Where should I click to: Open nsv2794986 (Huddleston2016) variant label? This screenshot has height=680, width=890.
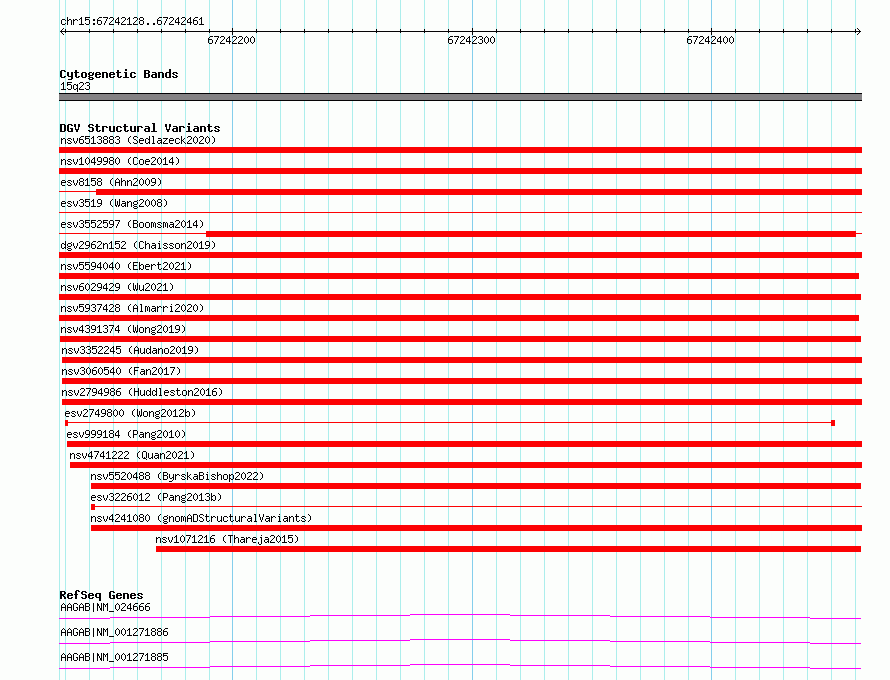tap(142, 392)
